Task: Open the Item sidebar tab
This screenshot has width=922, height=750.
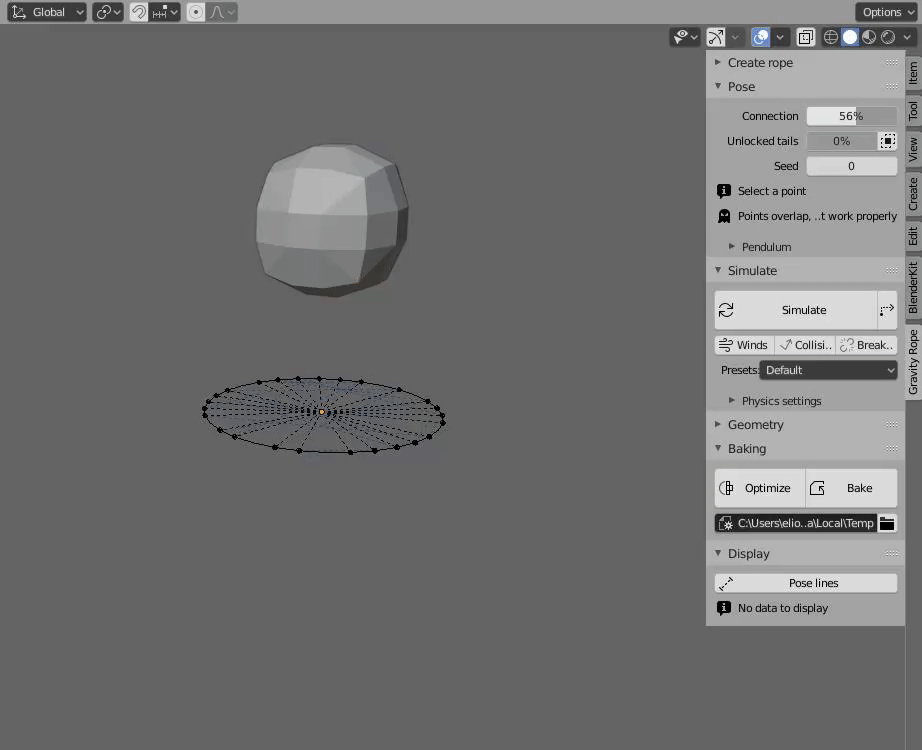Action: [912, 73]
